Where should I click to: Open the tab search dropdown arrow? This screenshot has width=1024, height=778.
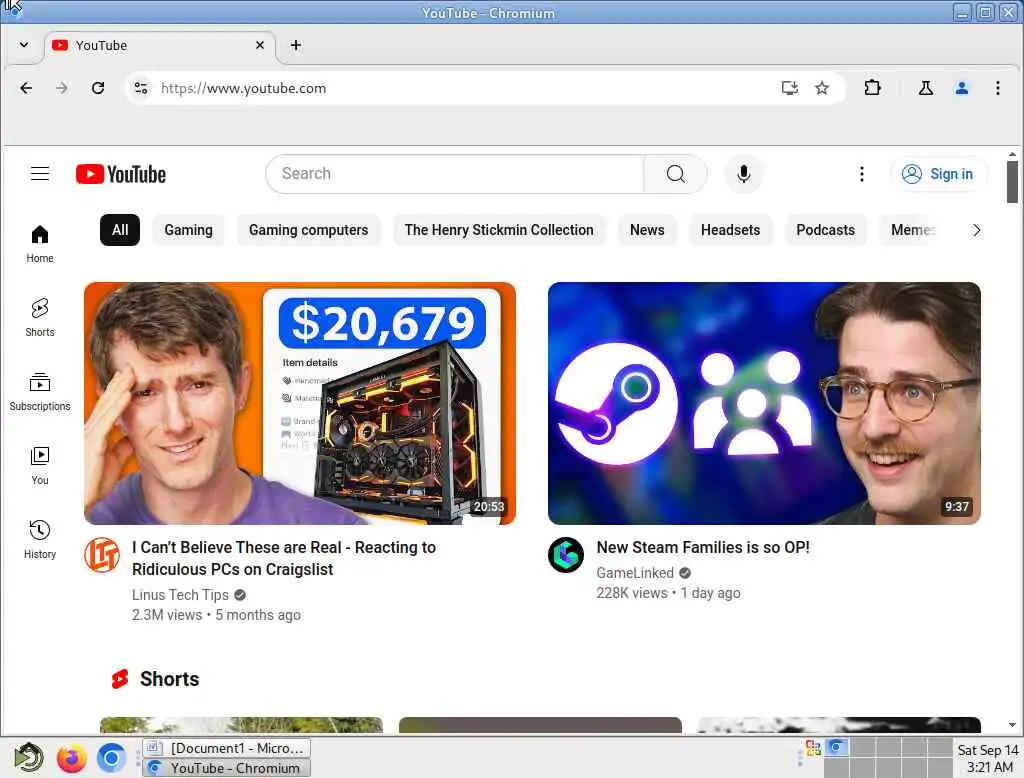pyautogui.click(x=24, y=45)
